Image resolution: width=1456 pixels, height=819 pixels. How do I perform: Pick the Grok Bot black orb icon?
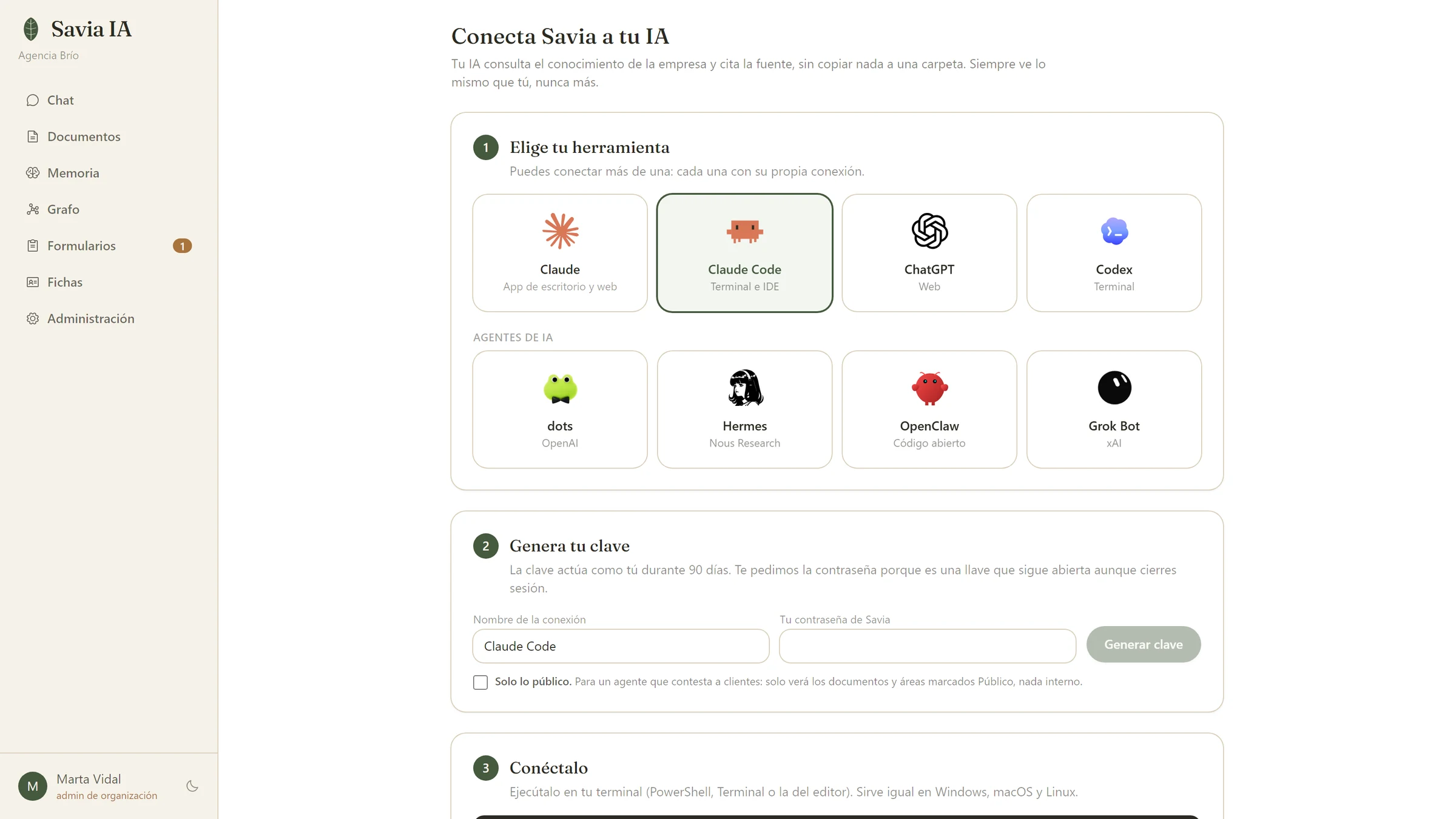(x=1114, y=388)
